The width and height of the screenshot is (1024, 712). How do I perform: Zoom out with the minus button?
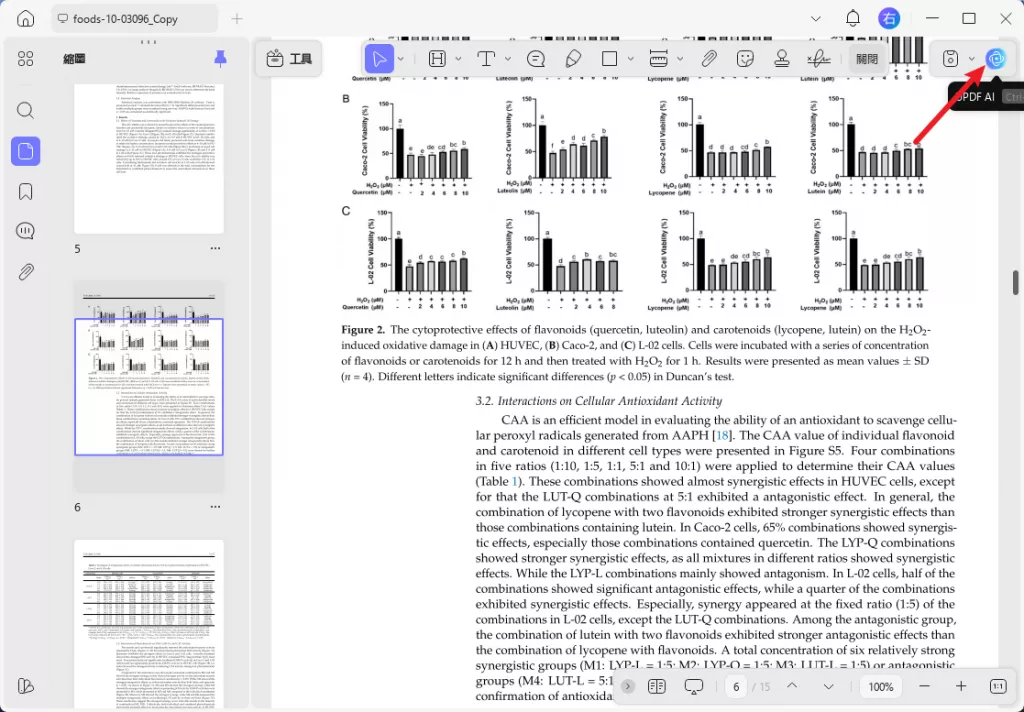tap(924, 687)
